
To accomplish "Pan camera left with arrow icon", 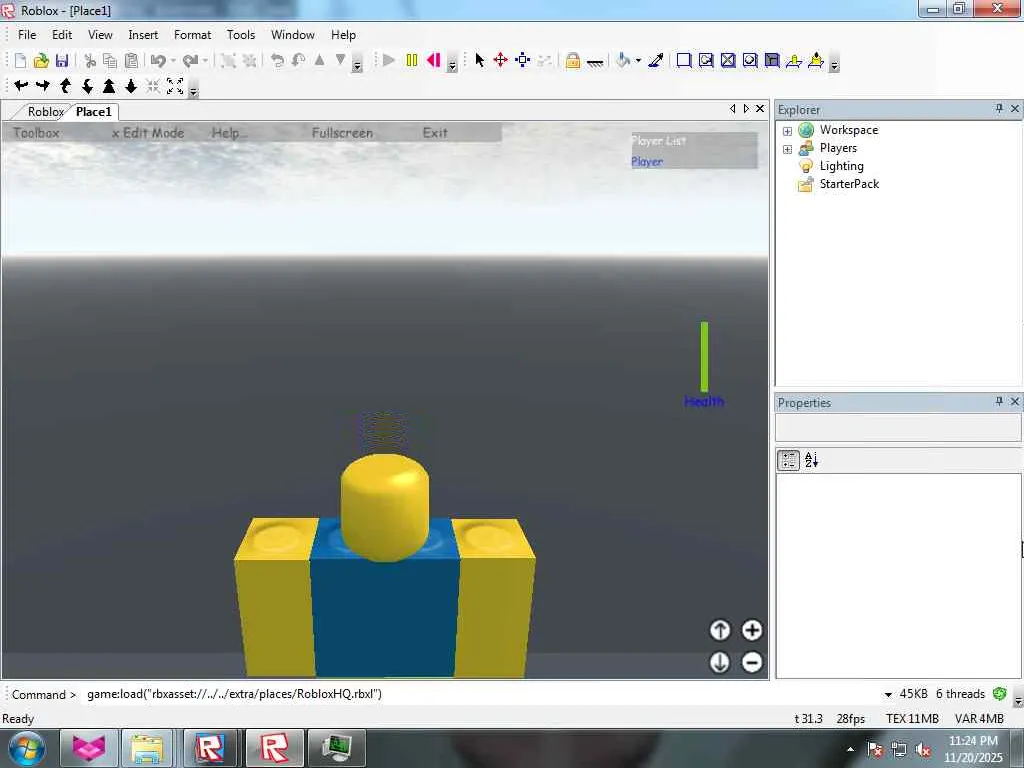I will point(22,86).
